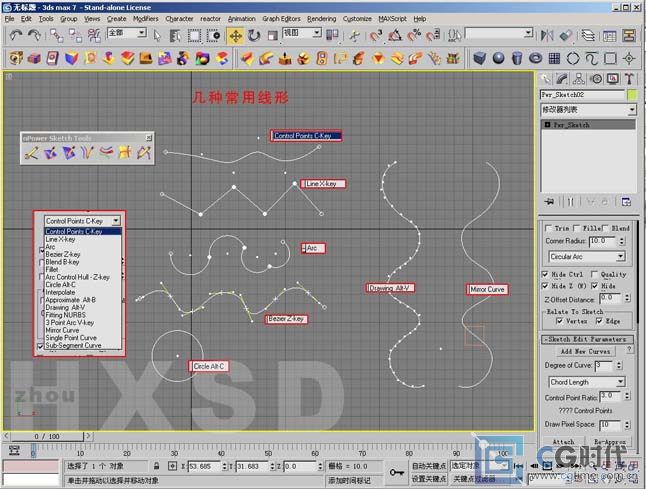Viewport: 646px width, 489px height.
Task: Click the Undo arrow icon
Action: (x=16, y=35)
